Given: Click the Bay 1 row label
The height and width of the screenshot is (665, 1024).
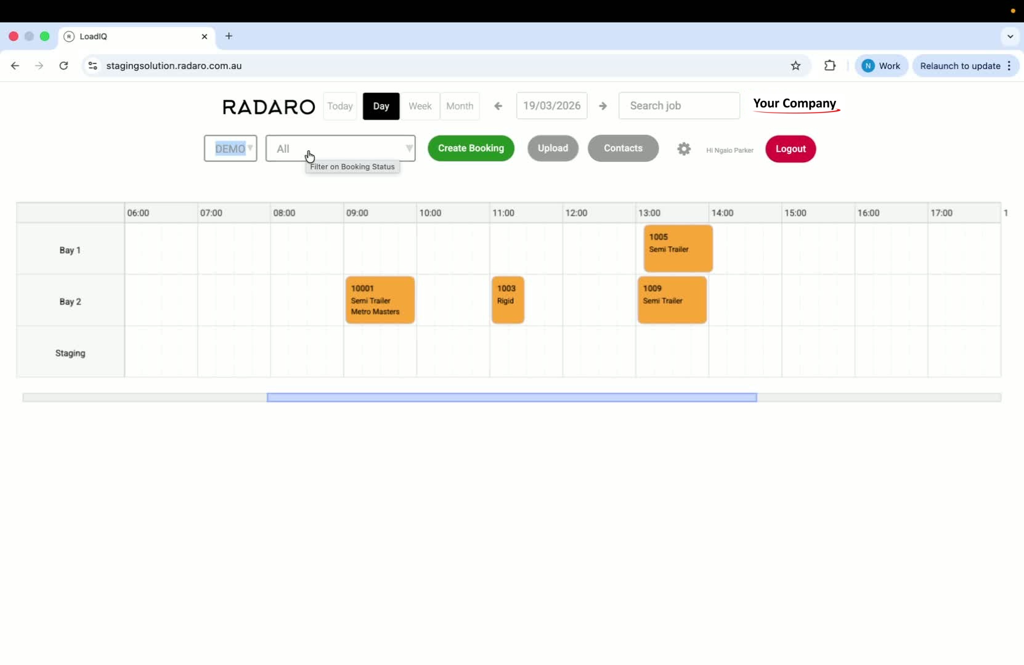Looking at the screenshot, I should (70, 250).
